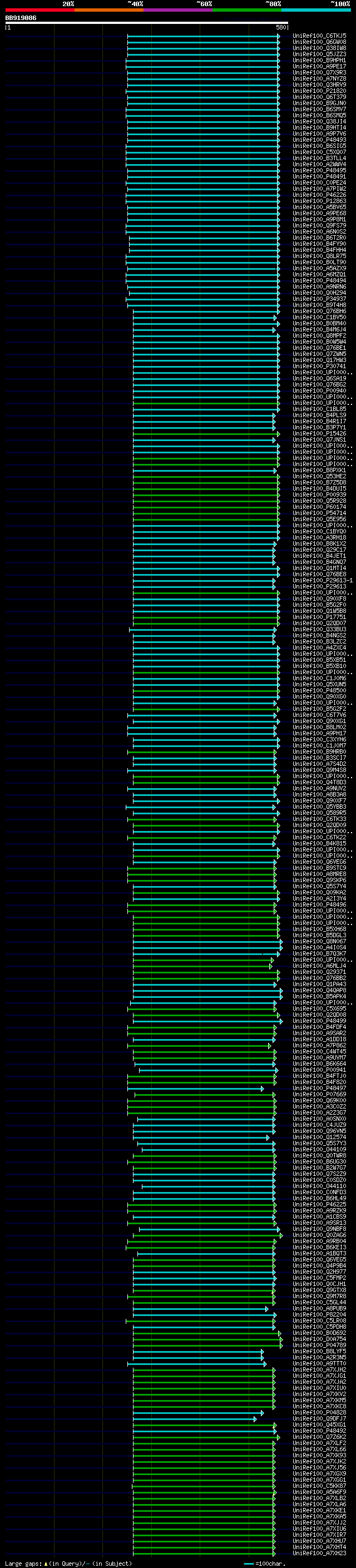Image resolution: width=356 pixels, height=1568 pixels.
Task: Click the cyan ~100% identity color band
Action: click(317, 10)
